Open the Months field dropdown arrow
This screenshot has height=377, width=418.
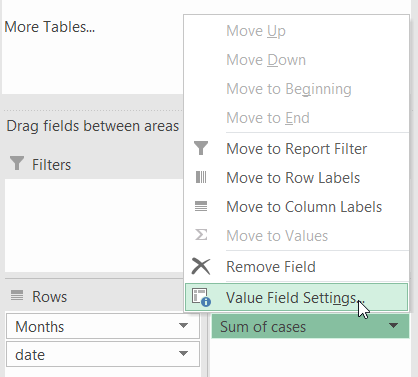[x=183, y=325]
